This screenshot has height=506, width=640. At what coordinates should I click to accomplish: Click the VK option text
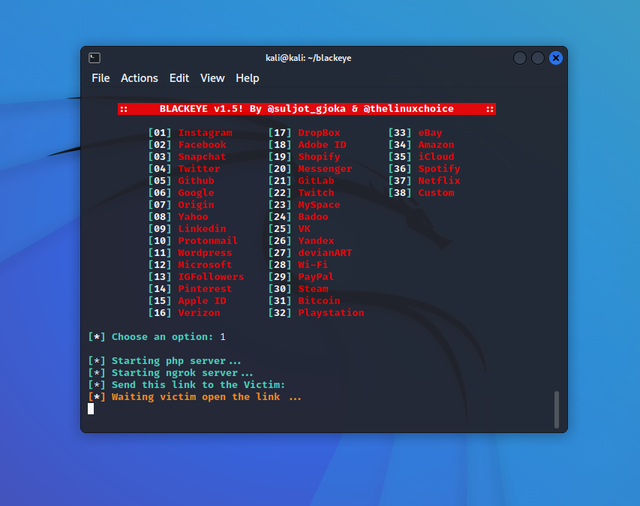tap(304, 229)
